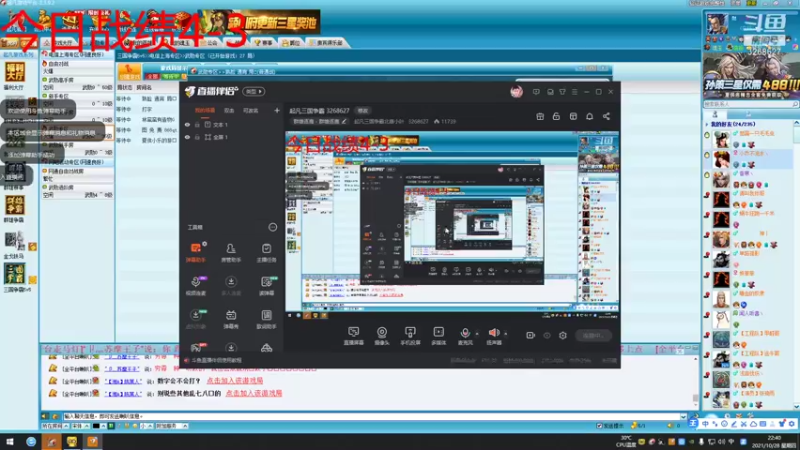800x450 pixels.
Task: Open the chat input history dropdown arrow
Action: (x=683, y=416)
